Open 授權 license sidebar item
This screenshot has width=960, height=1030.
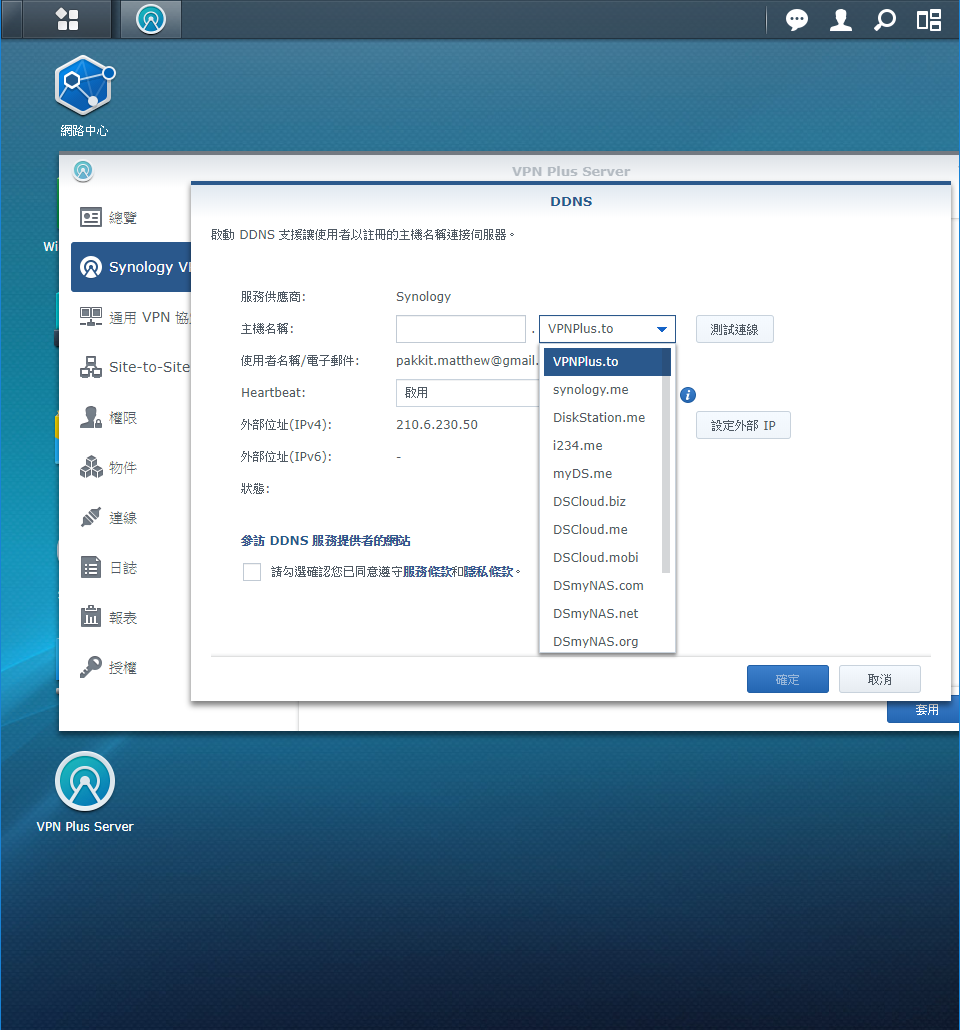pos(131,667)
